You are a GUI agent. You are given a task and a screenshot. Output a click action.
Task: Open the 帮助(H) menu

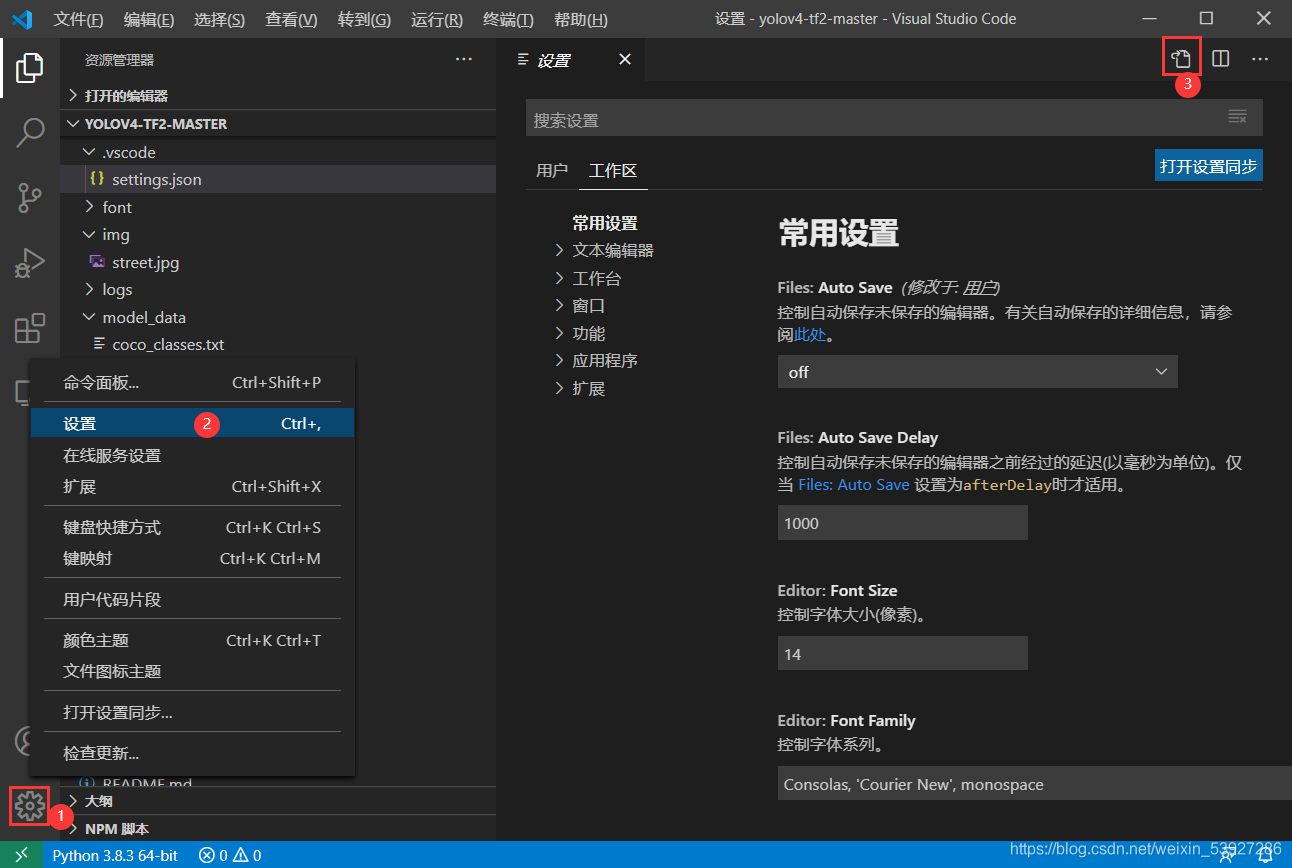point(580,19)
